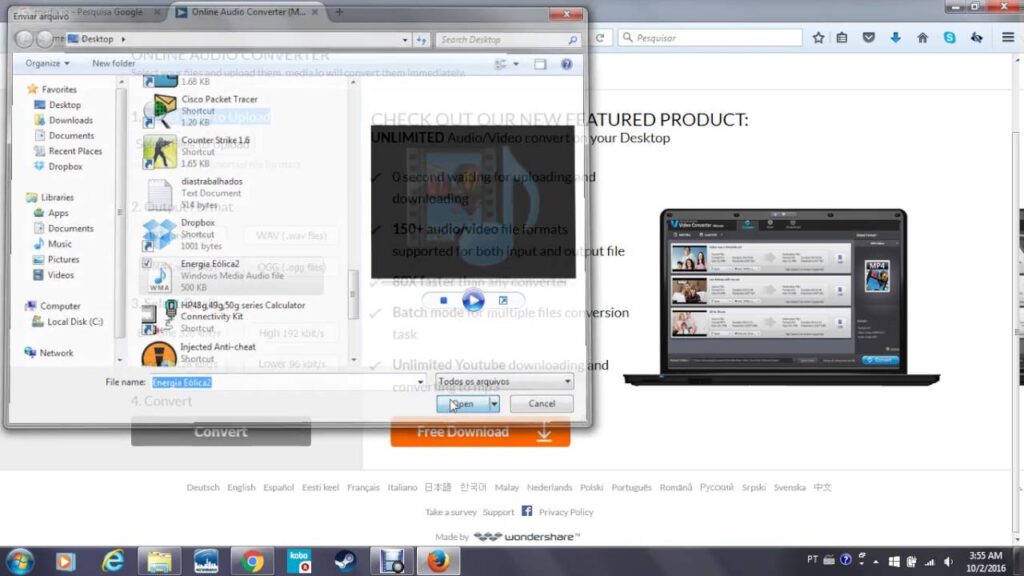Click the refresh button next to address bar
Screen dimensions: 1024x576
click(421, 40)
